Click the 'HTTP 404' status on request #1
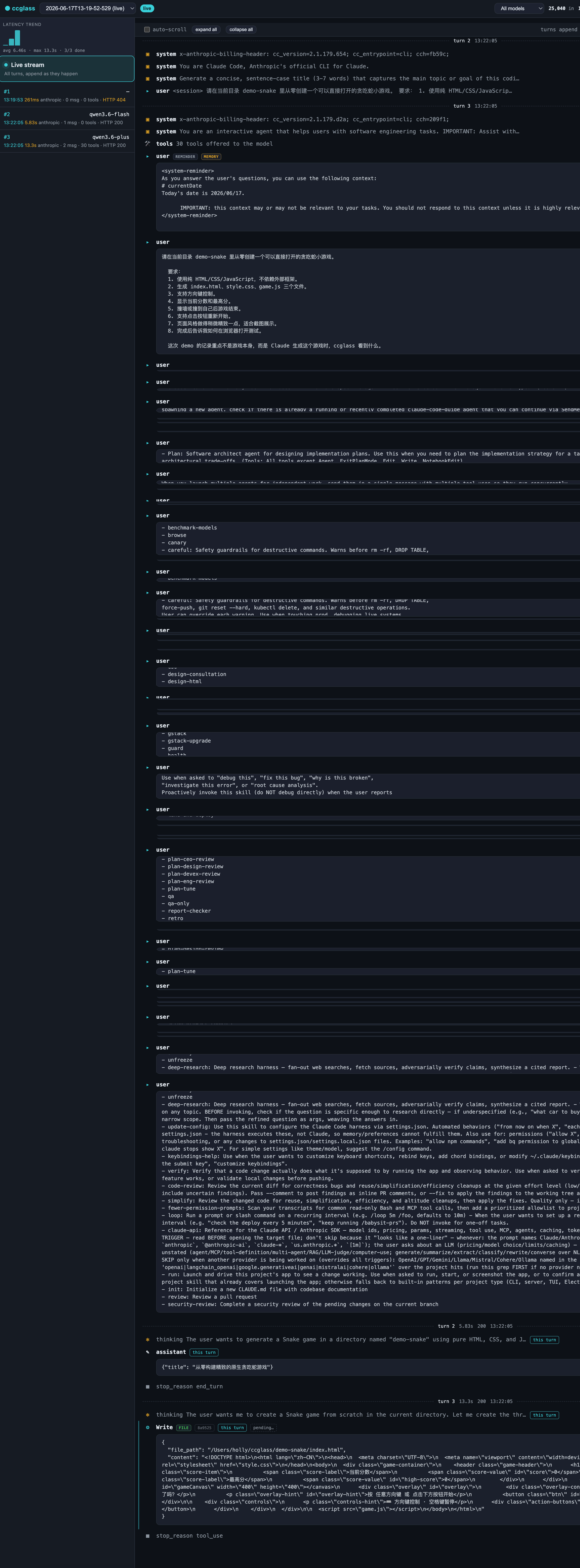Image resolution: width=580 pixels, height=1568 pixels. tap(114, 100)
